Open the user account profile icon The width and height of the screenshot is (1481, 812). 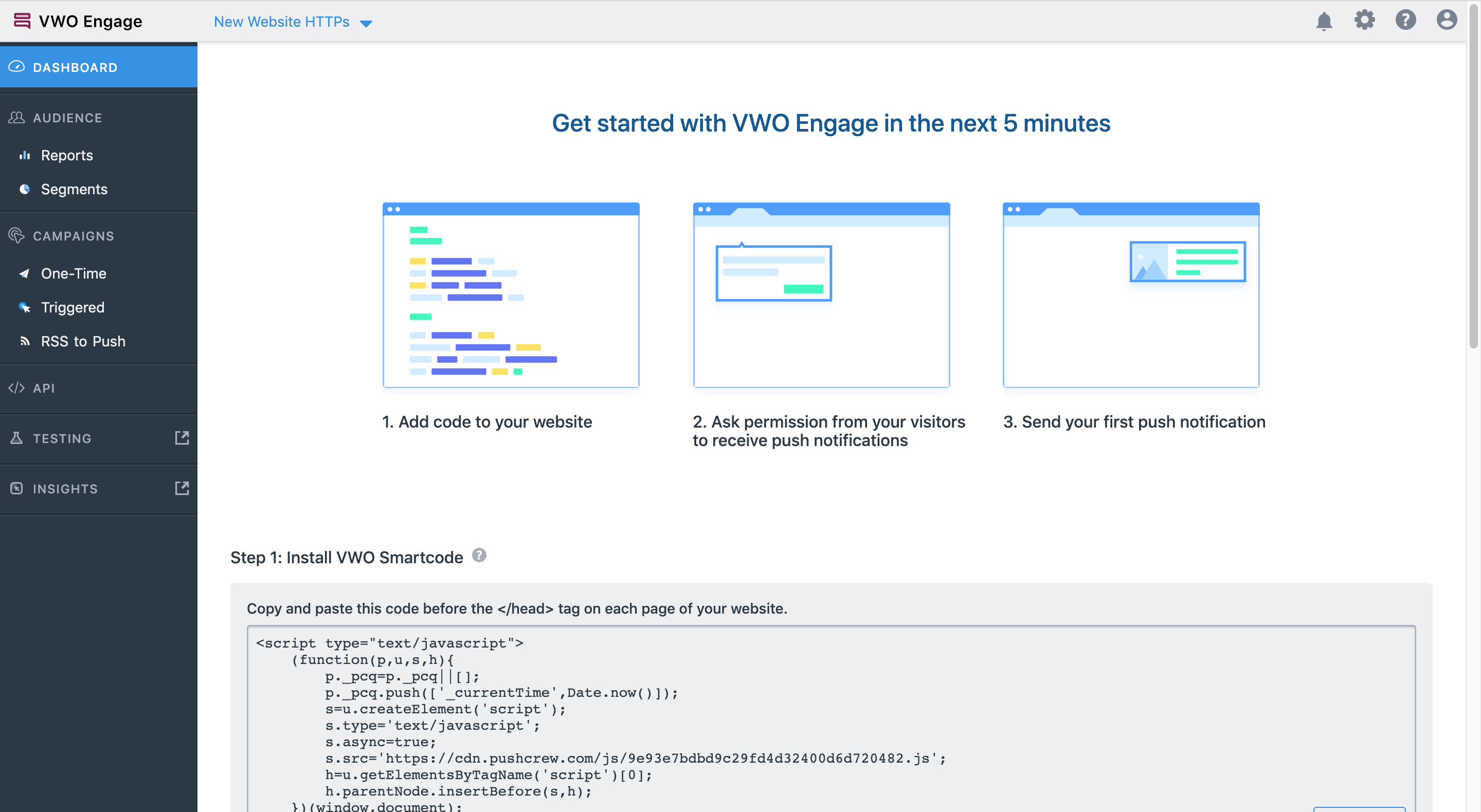pos(1446,20)
